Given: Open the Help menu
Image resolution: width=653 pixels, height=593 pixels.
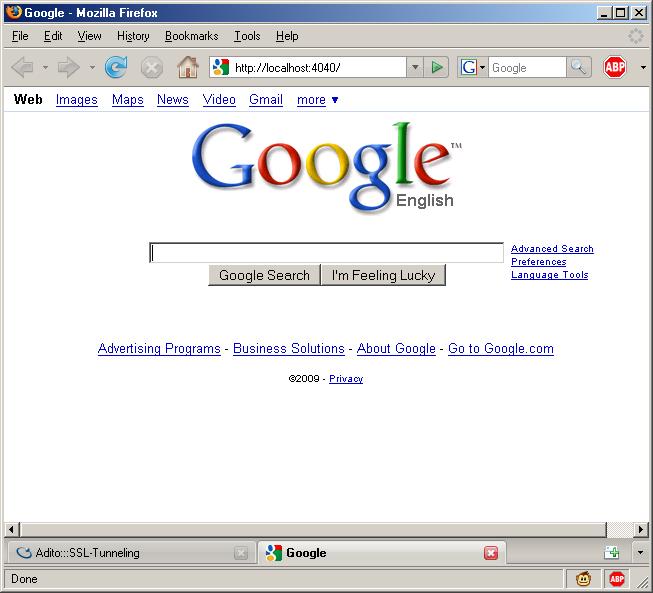Looking at the screenshot, I should pos(287,36).
